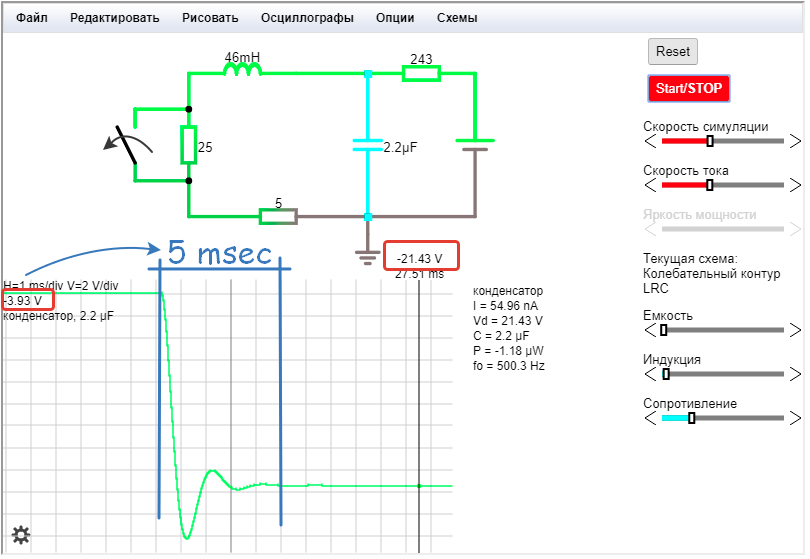The image size is (810, 559).
Task: Select the 46mH inductor component
Action: pos(242,71)
